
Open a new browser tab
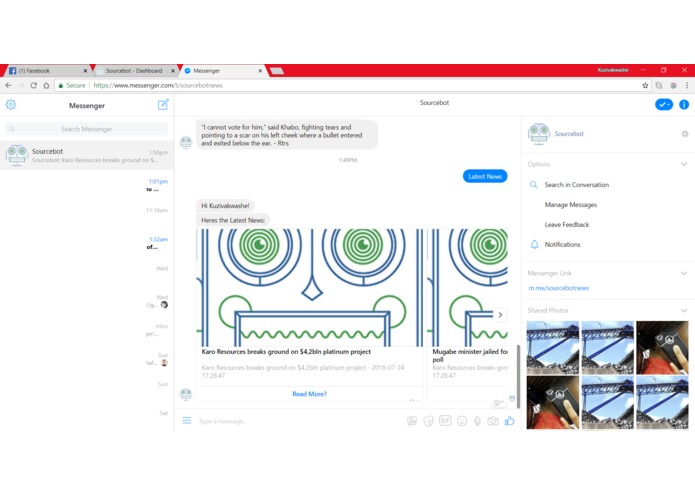277,71
